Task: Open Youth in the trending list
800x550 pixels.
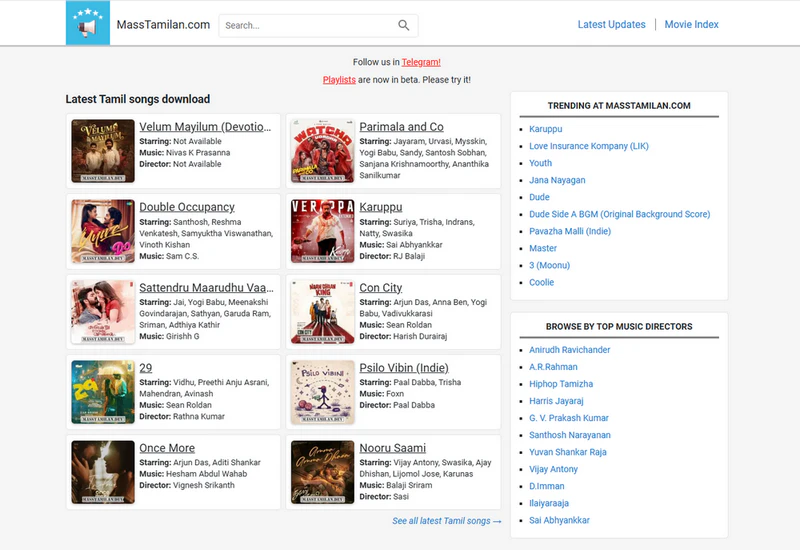Action: [540, 163]
